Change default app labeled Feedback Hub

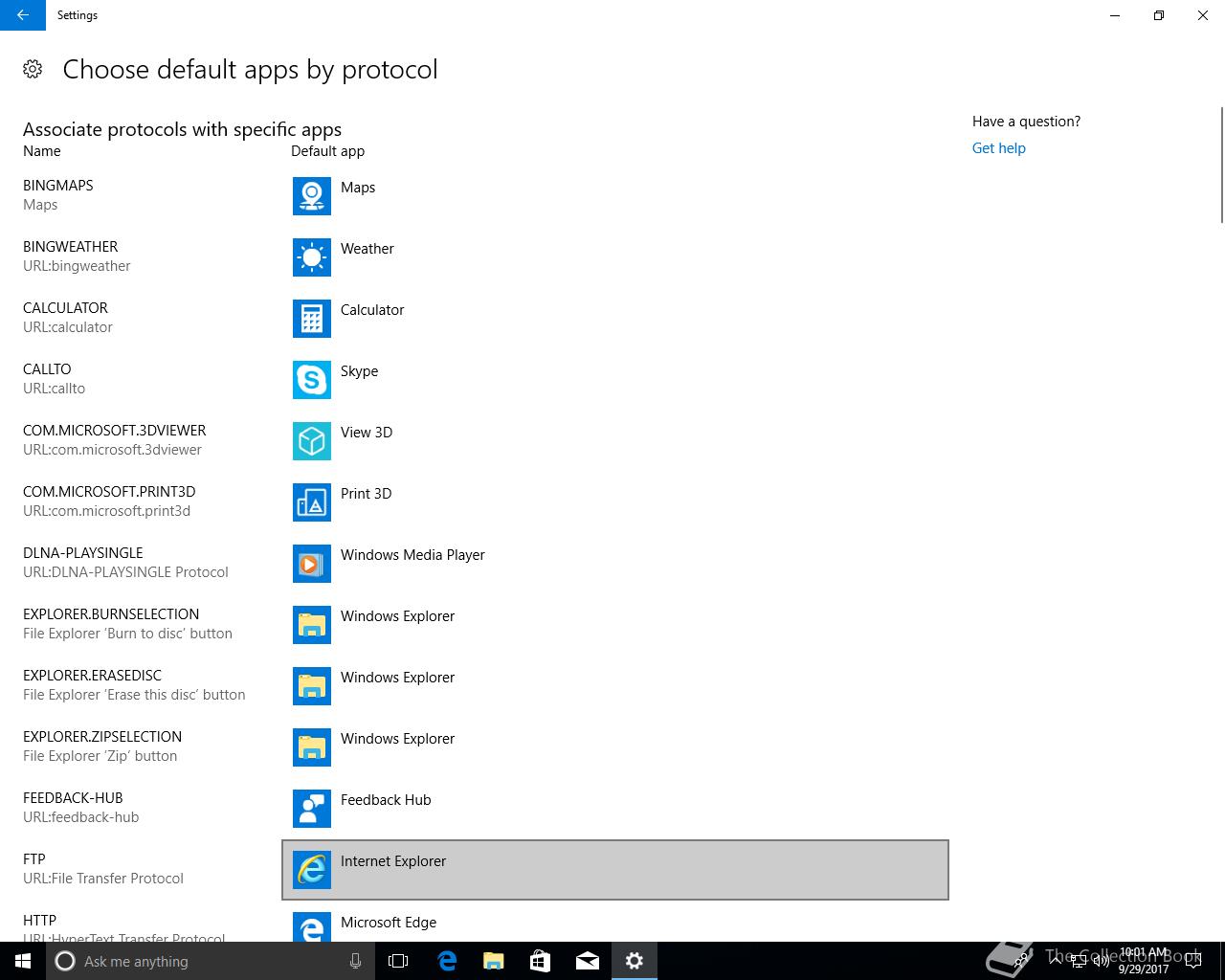[x=615, y=809]
